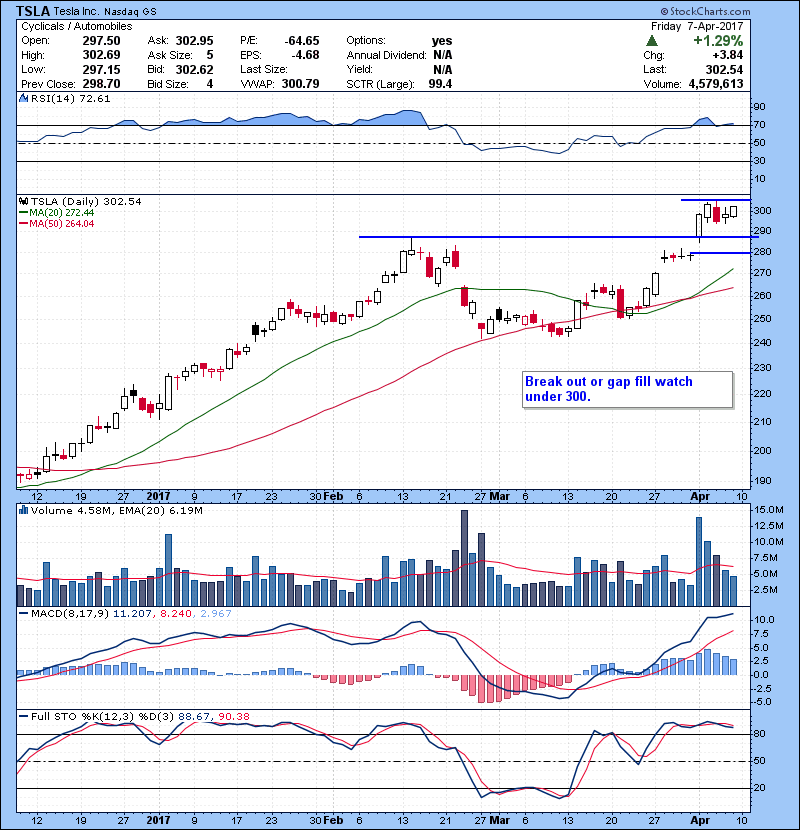The height and width of the screenshot is (830, 800).
Task: Click the red MA(50) legend line marker
Action: [x=23, y=224]
